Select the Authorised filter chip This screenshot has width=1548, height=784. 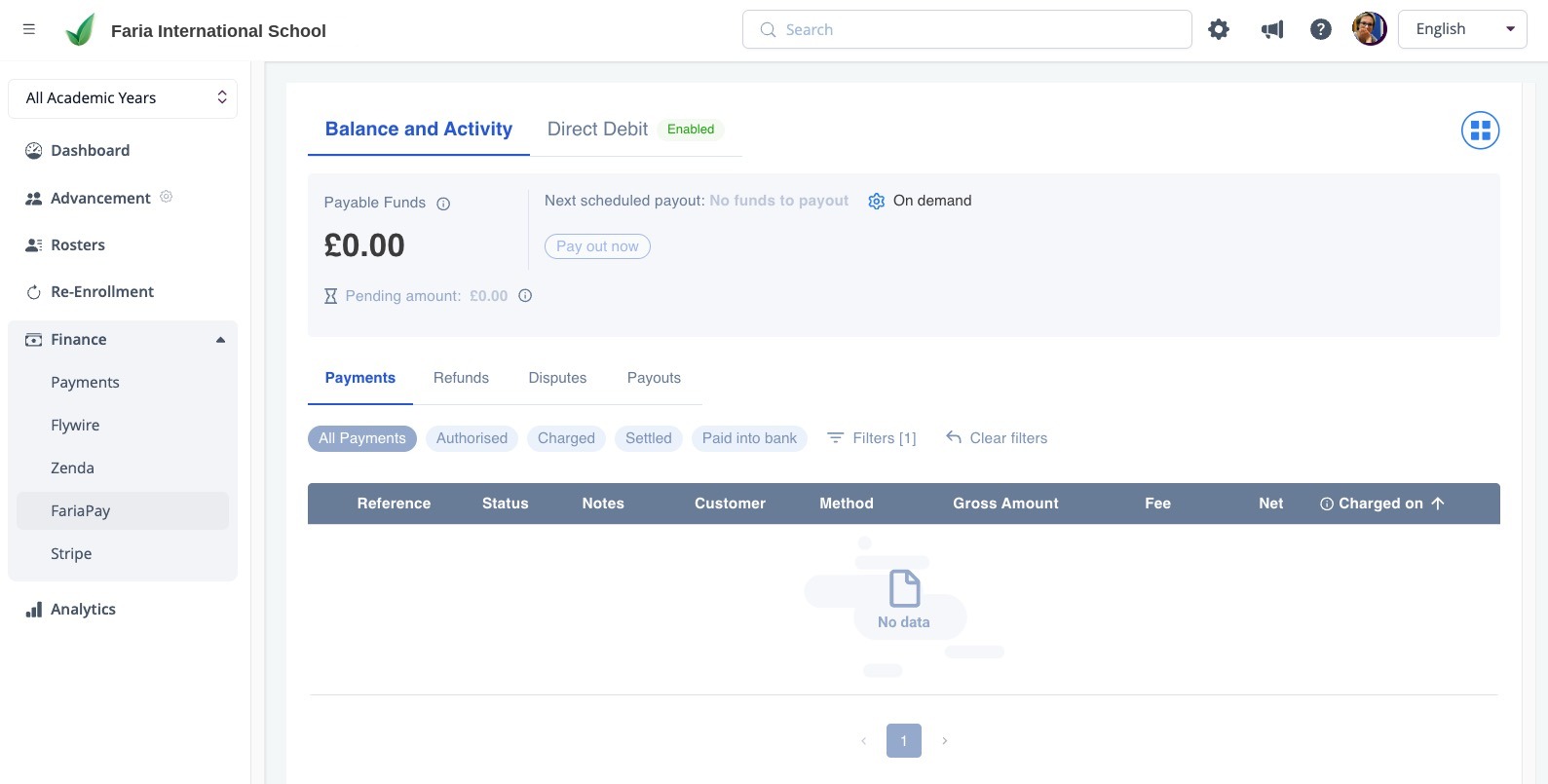(x=472, y=438)
